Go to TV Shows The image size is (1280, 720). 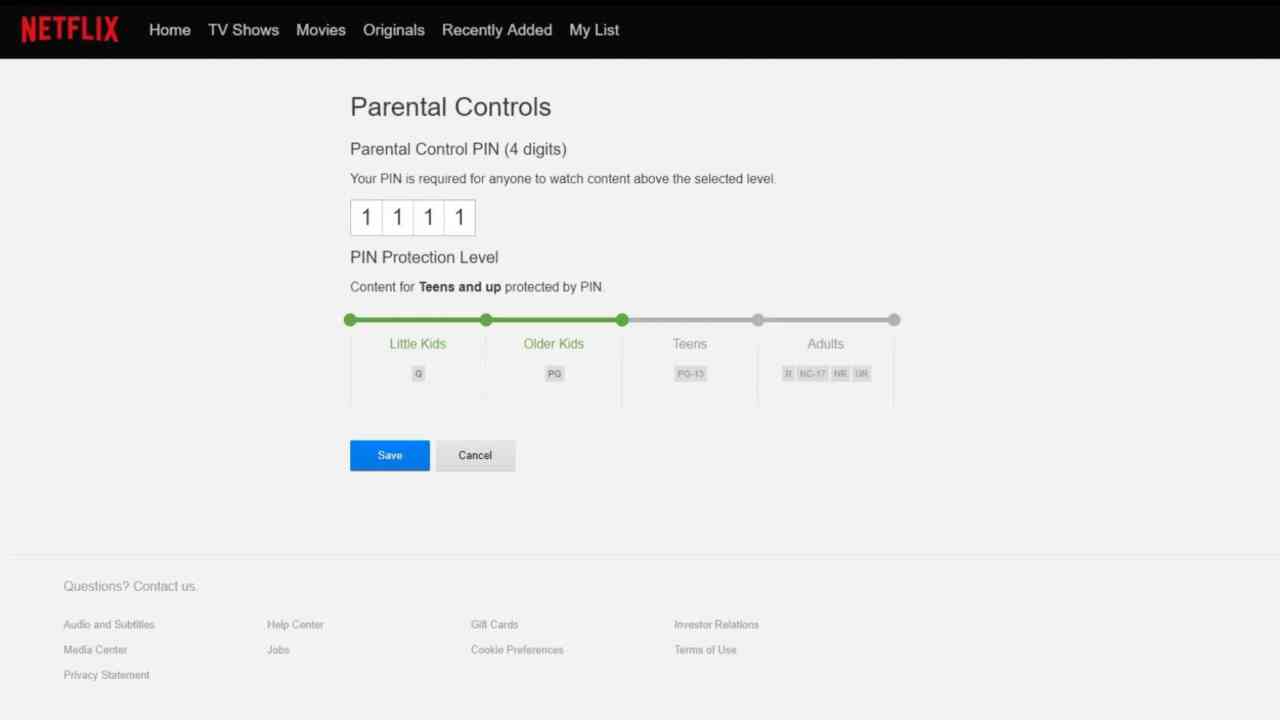point(243,30)
